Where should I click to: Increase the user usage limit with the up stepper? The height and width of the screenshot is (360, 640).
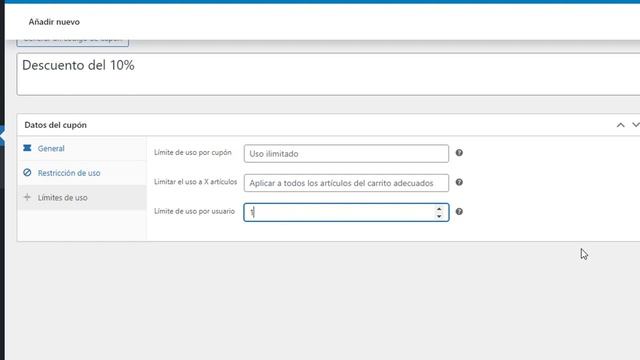click(x=439, y=209)
